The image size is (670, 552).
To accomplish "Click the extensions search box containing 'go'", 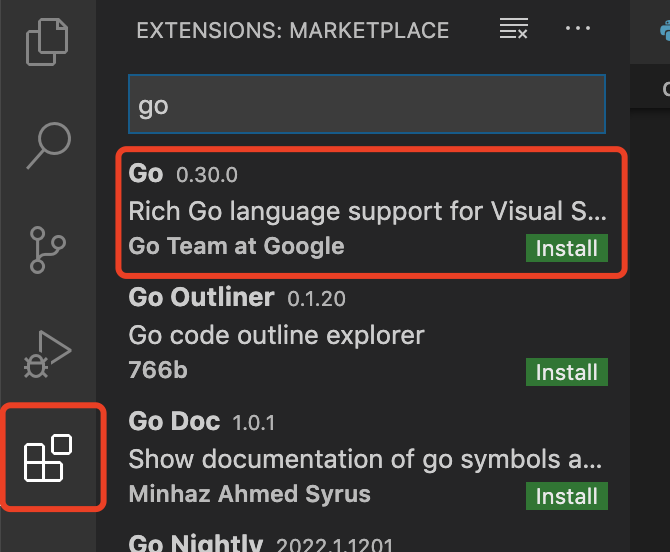I will click(x=367, y=104).
